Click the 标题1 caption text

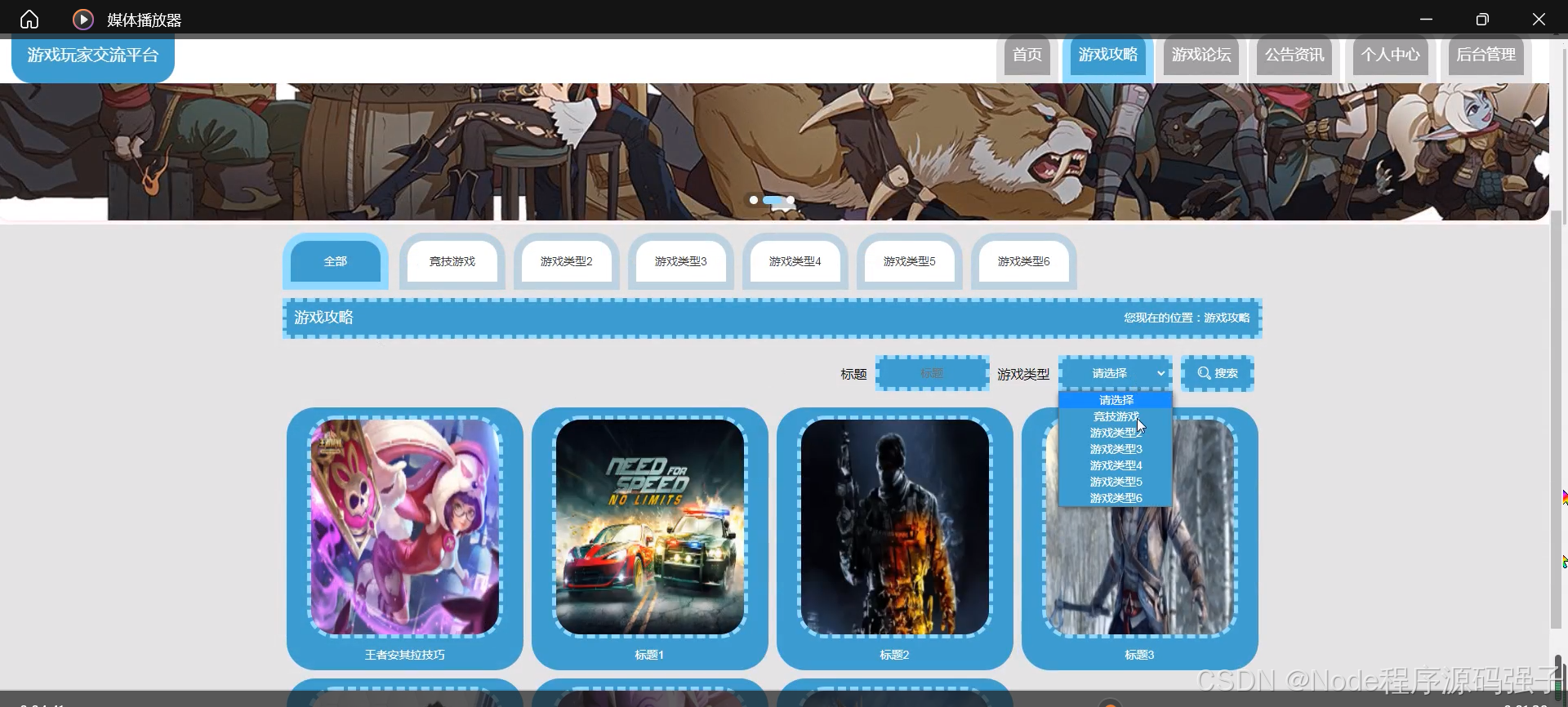pos(649,655)
